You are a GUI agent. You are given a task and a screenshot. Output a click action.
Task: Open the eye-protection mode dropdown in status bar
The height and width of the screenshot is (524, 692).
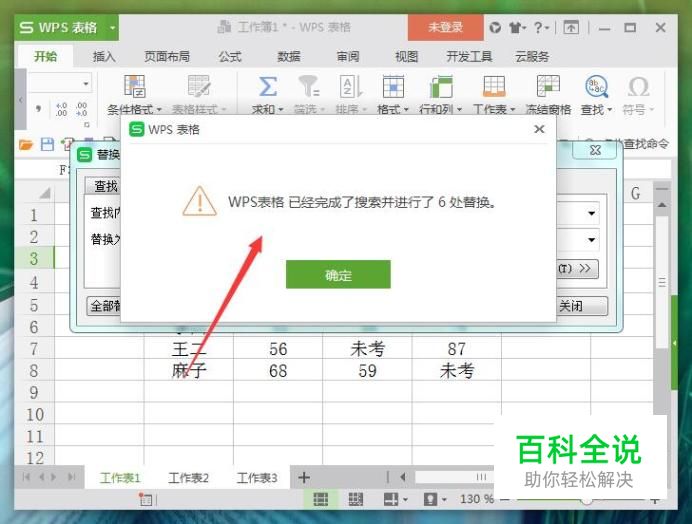[444, 500]
